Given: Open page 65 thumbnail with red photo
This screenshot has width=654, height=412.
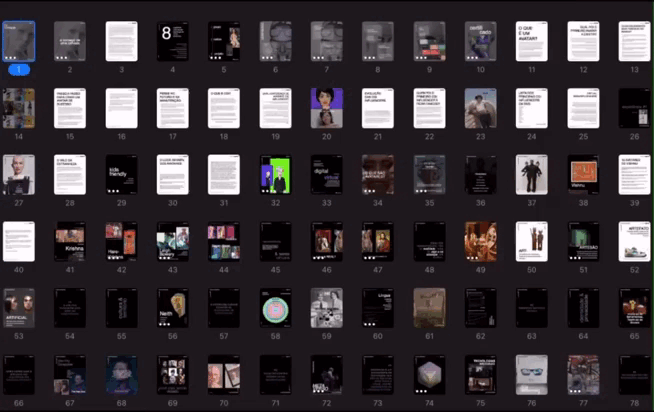Looking at the screenshot, I should tap(634, 308).
